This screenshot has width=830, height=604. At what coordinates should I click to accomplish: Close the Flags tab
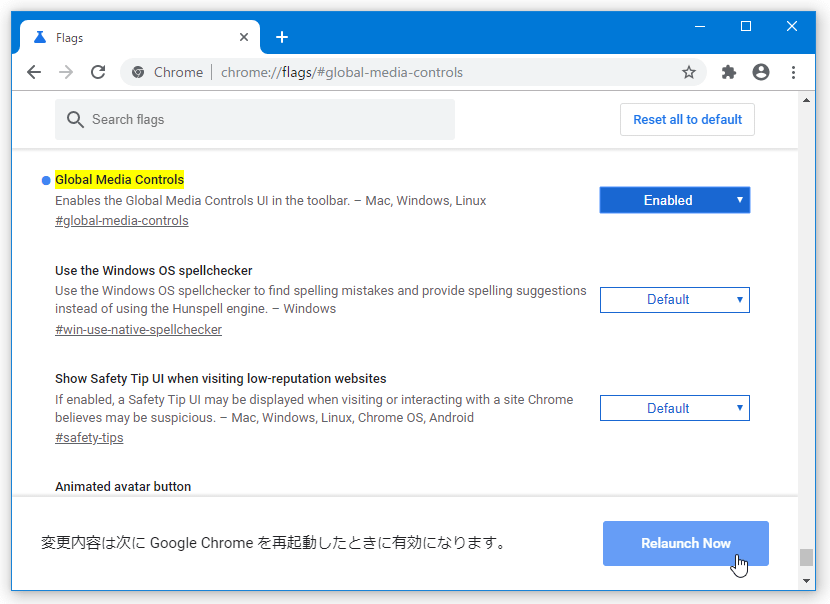[244, 37]
